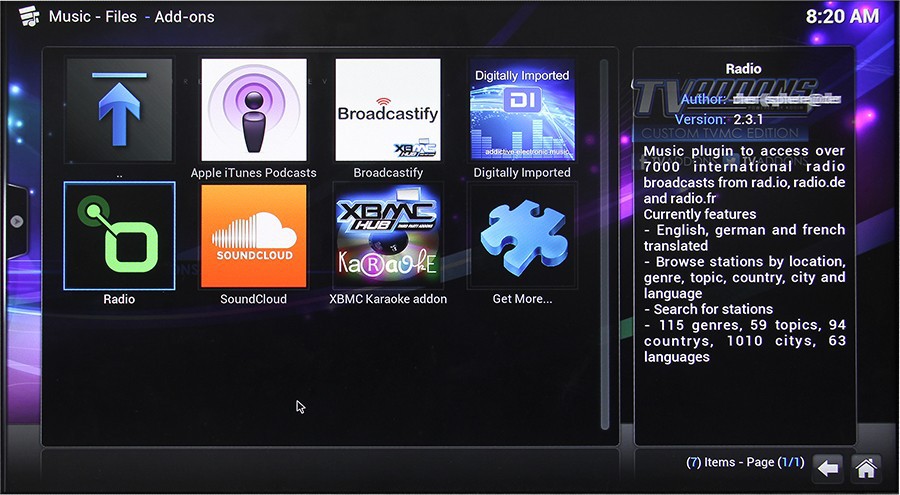Open the Digitally Imported add-on icon
This screenshot has width=900, height=495.
(x=522, y=110)
